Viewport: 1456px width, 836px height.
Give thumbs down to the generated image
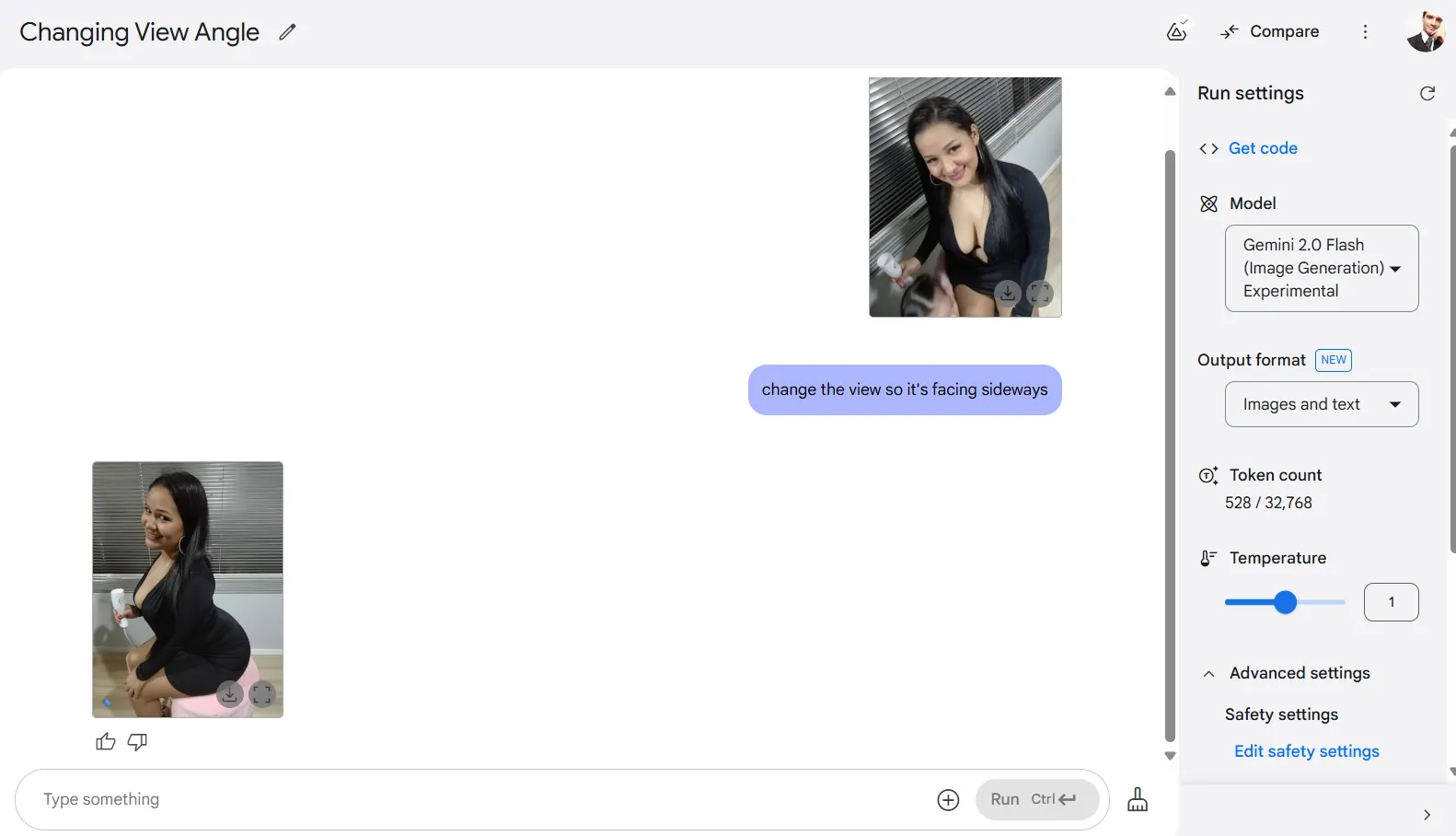pos(137,742)
